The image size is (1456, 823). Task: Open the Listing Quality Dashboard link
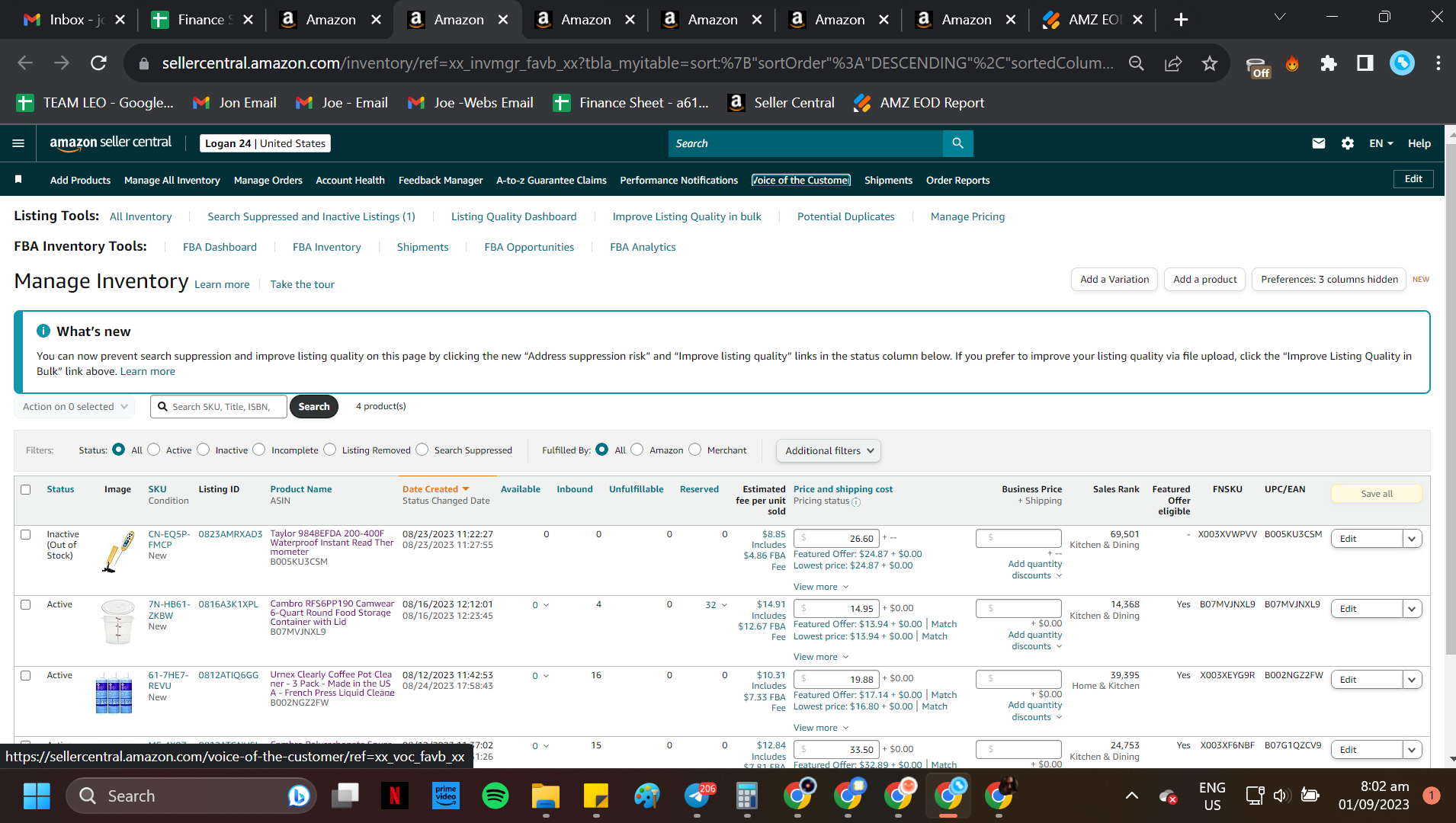[x=514, y=216]
